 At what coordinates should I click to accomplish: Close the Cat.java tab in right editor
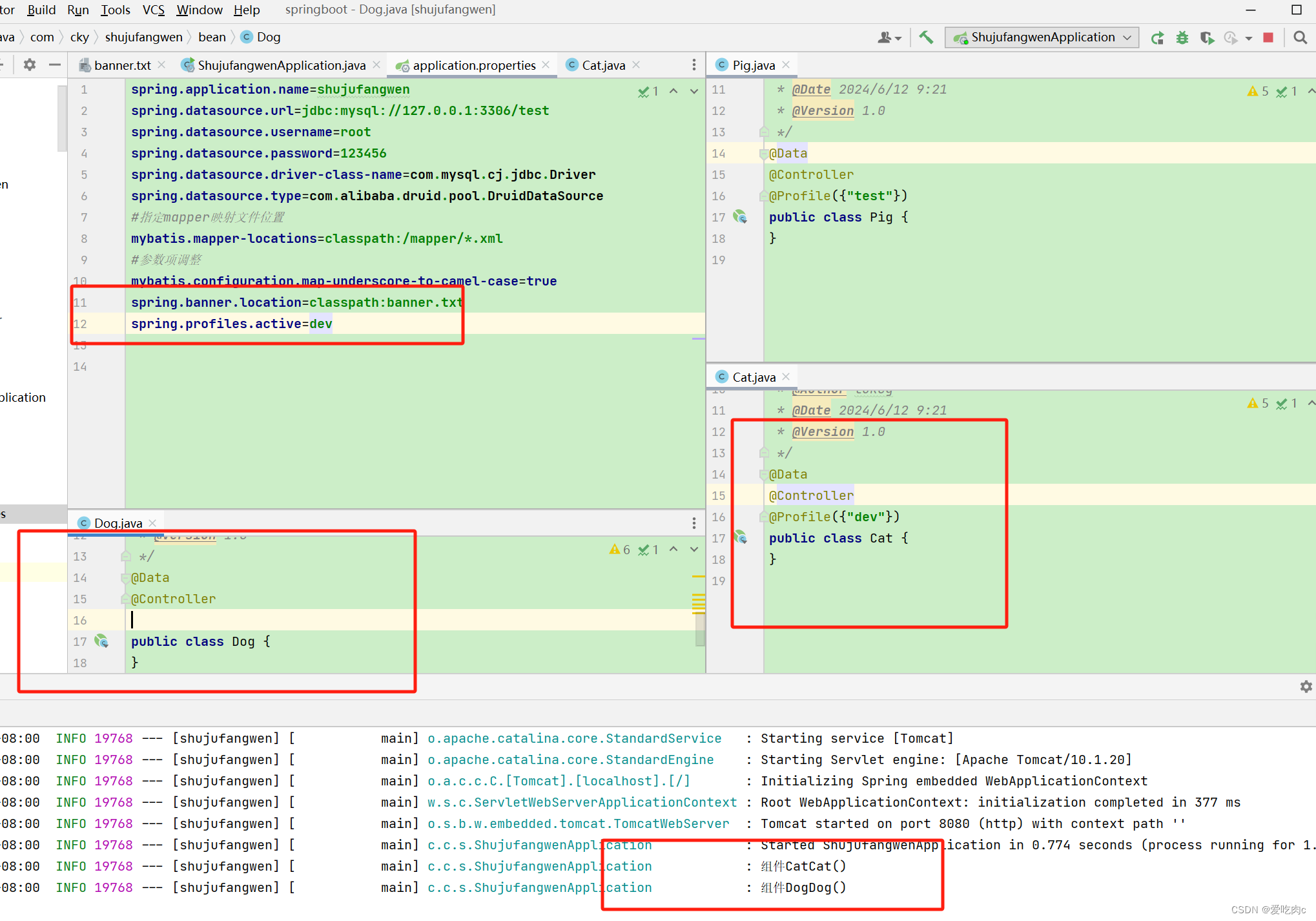pyautogui.click(x=786, y=377)
